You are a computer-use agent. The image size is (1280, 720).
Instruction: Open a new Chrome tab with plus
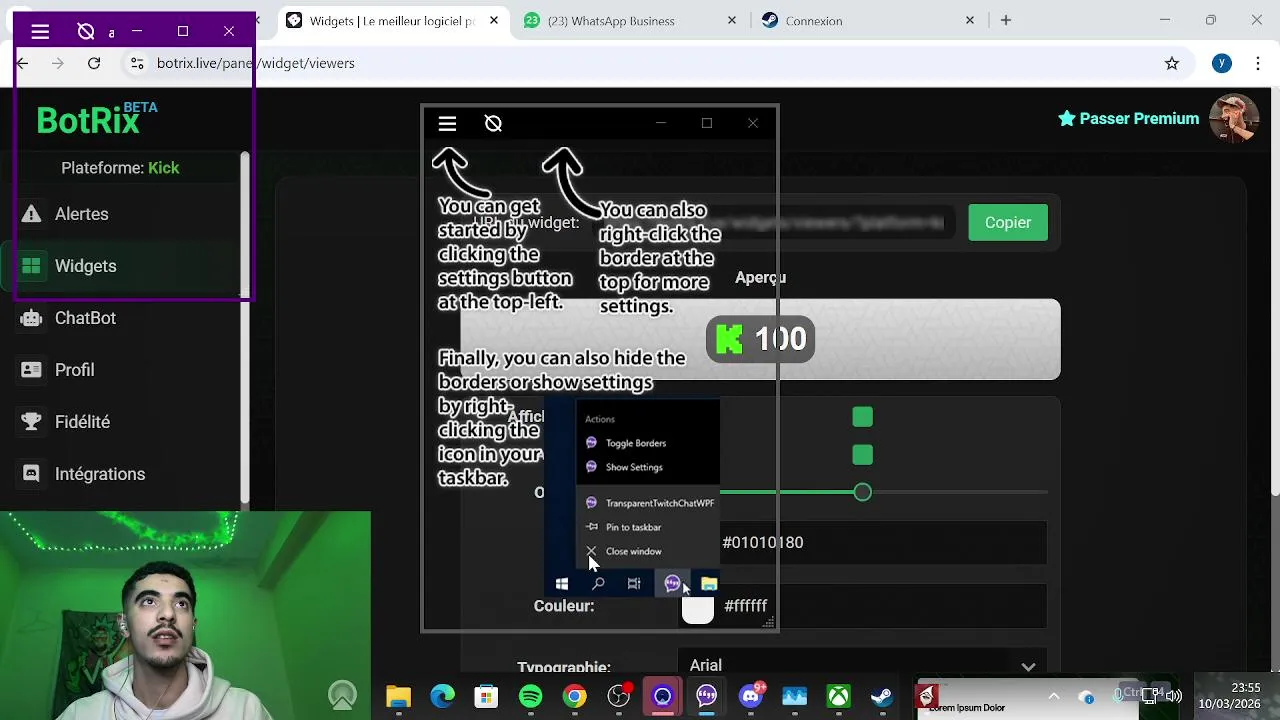[1006, 20]
